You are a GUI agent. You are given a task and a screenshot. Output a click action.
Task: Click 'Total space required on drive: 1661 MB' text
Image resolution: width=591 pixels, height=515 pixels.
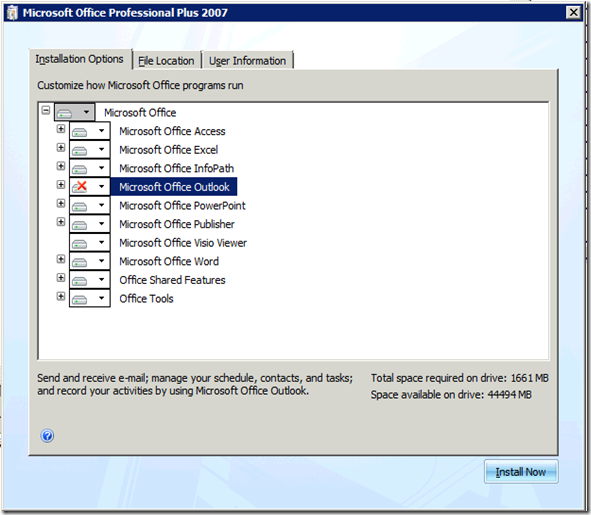click(x=459, y=378)
